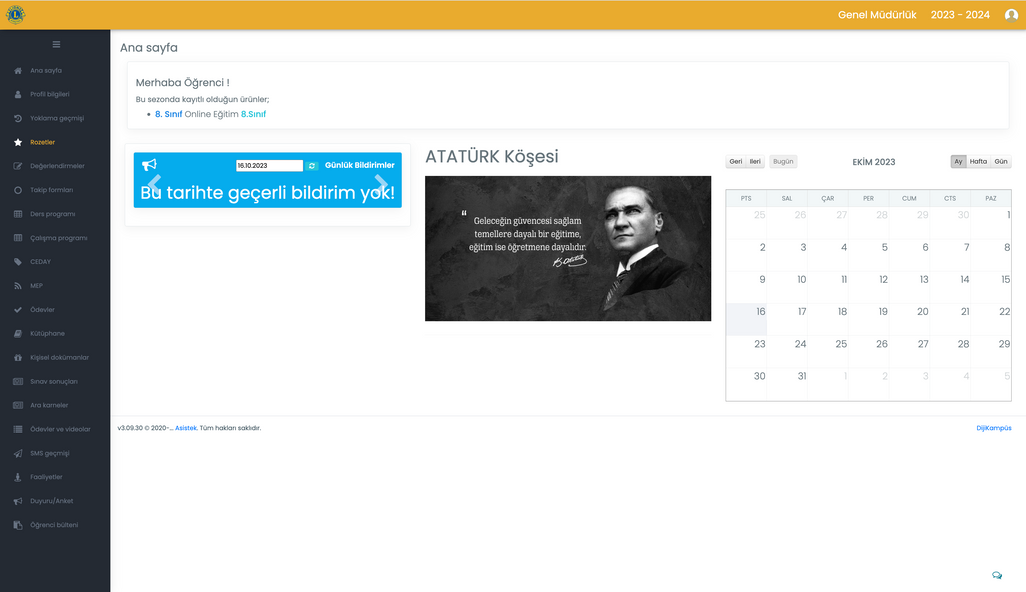Open the chat bubble icon at bottom right
This screenshot has width=1026, height=592.
[x=996, y=575]
